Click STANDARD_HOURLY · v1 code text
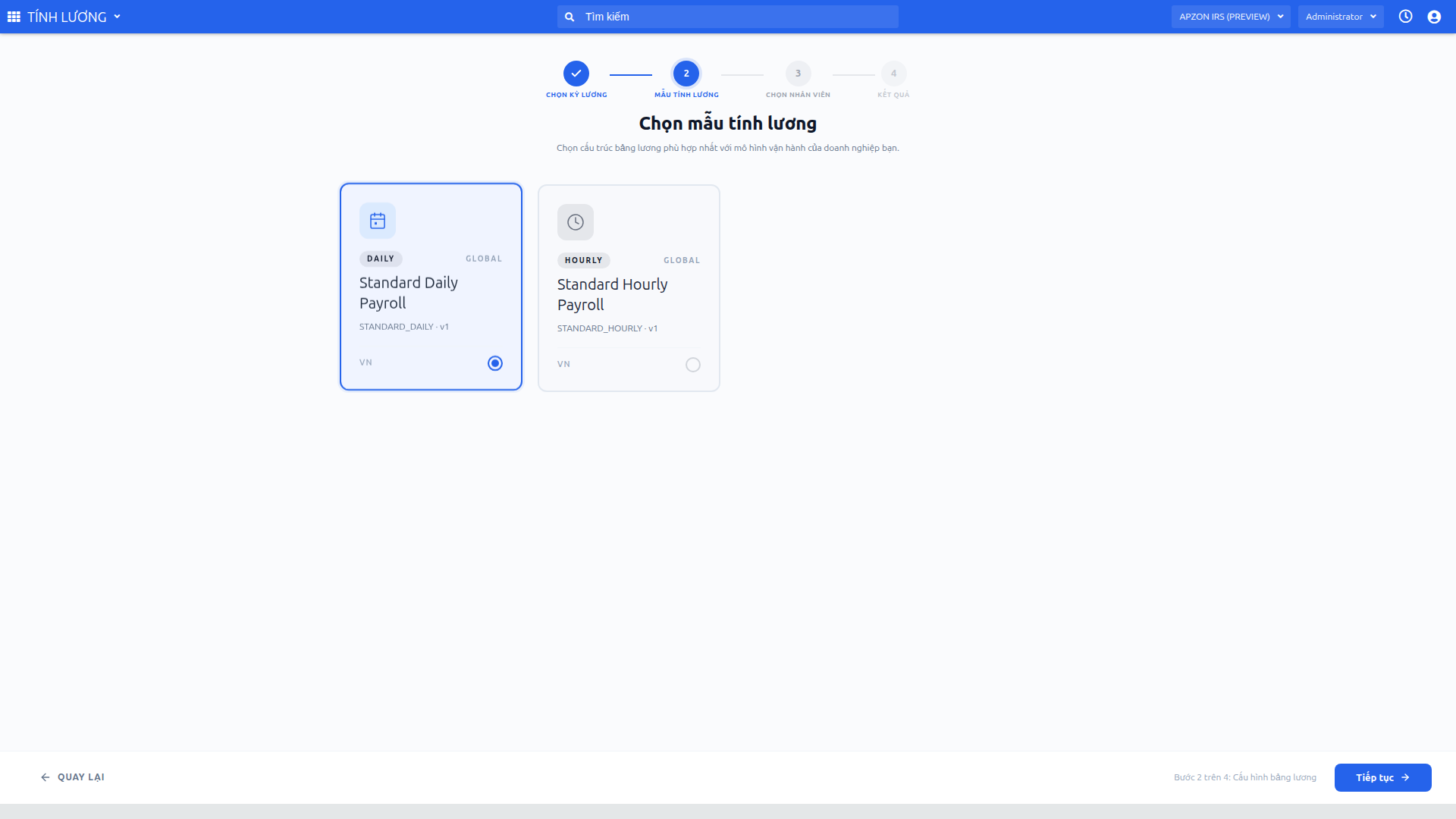1456x819 pixels. [x=607, y=328]
